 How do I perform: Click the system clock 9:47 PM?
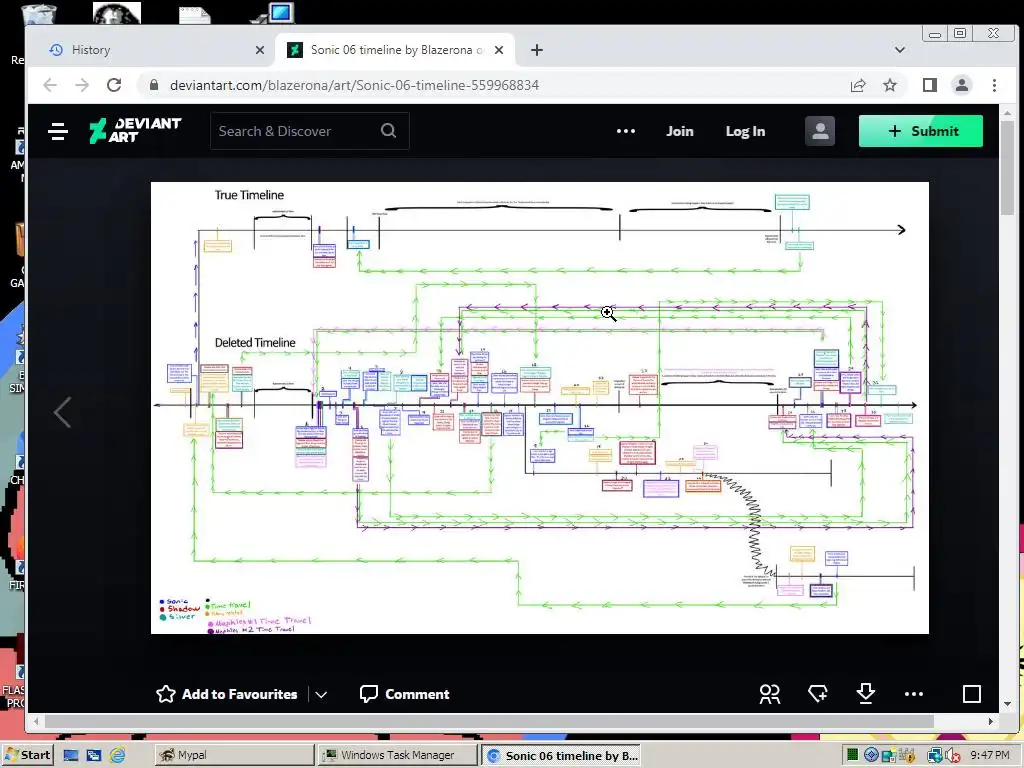[x=989, y=755]
